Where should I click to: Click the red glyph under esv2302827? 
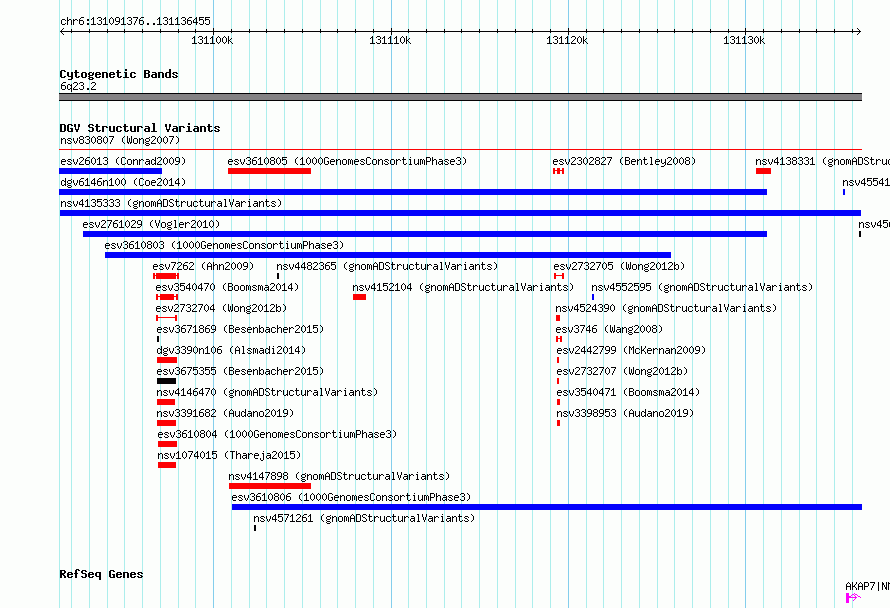point(559,171)
